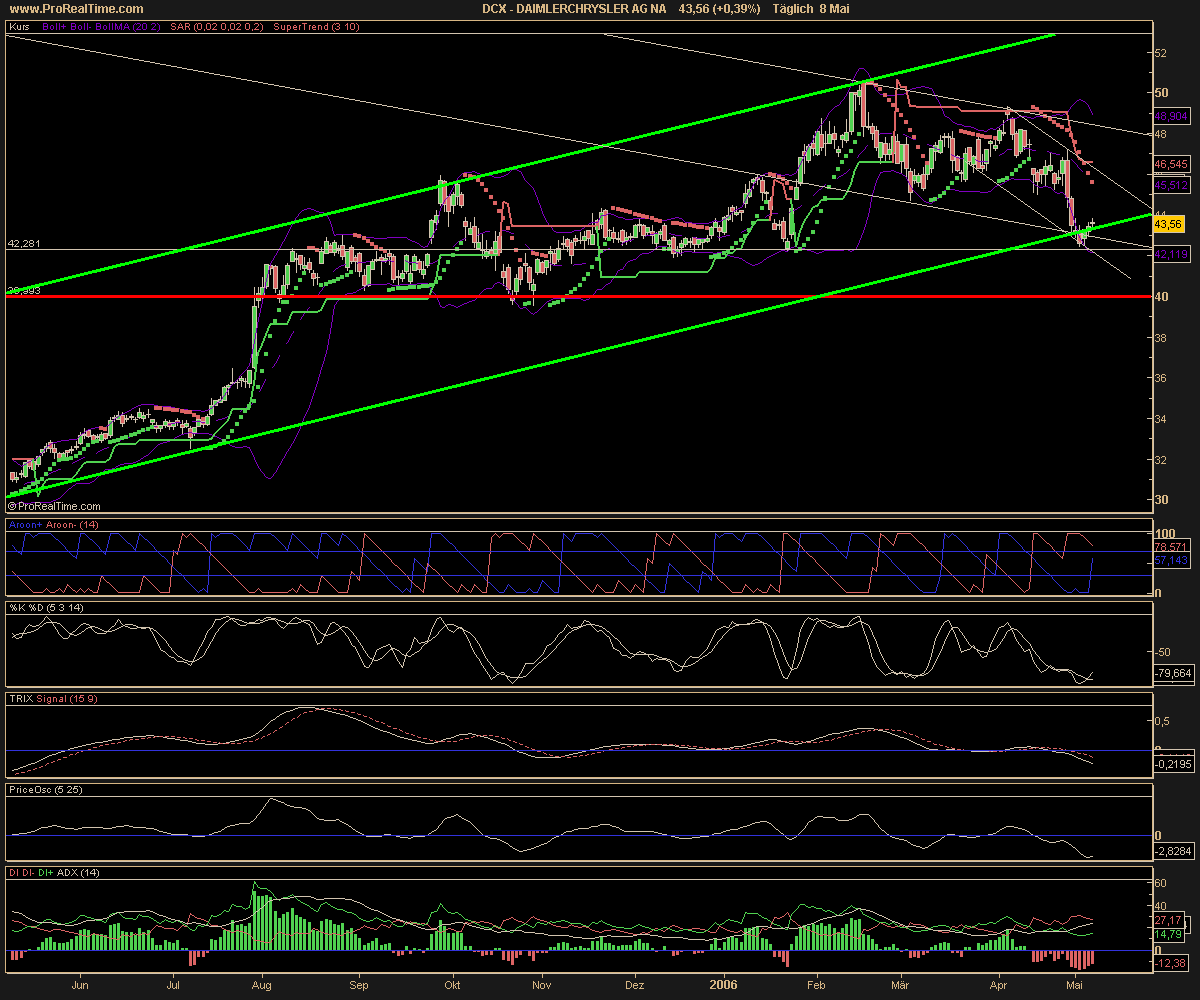1200x1000 pixels.
Task: Click the TRIX scale value 0,5
Action: point(1162,721)
